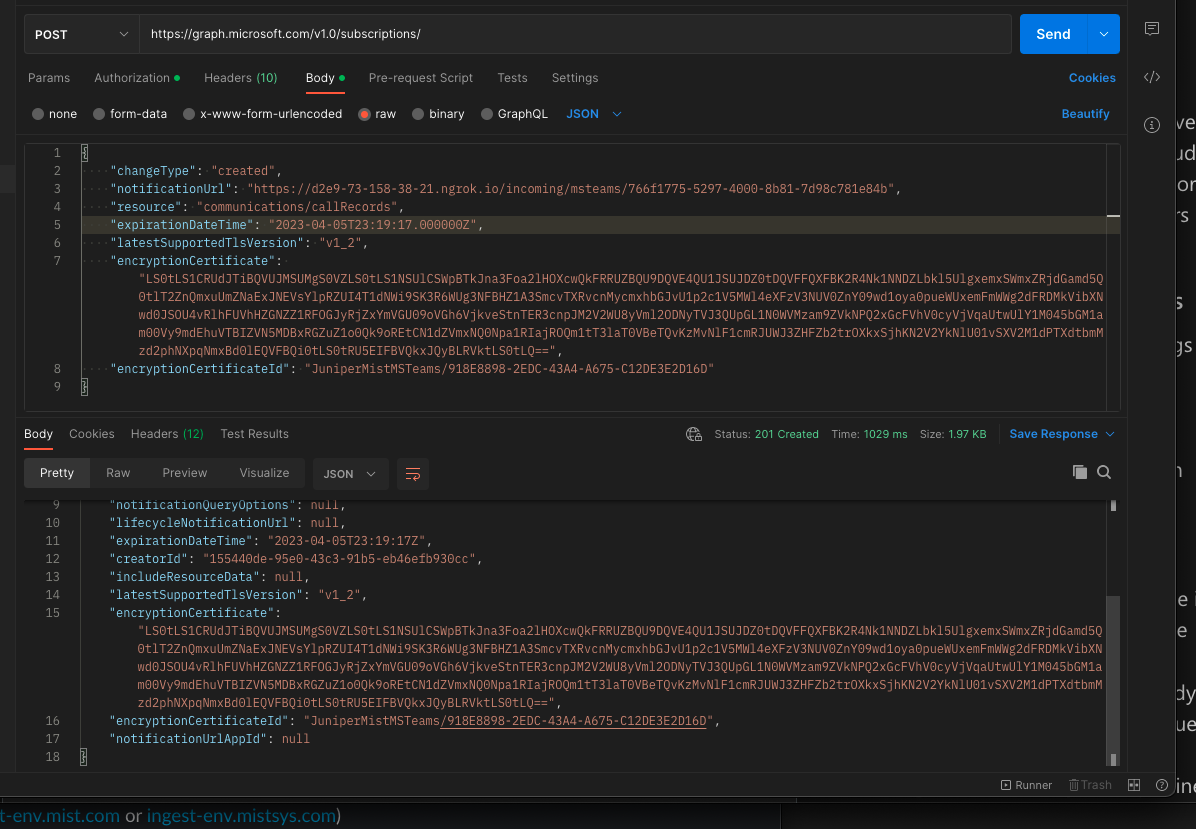Viewport: 1196px width, 829px height.
Task: Select the x-www-form-urlencoded body type
Action: coord(262,114)
